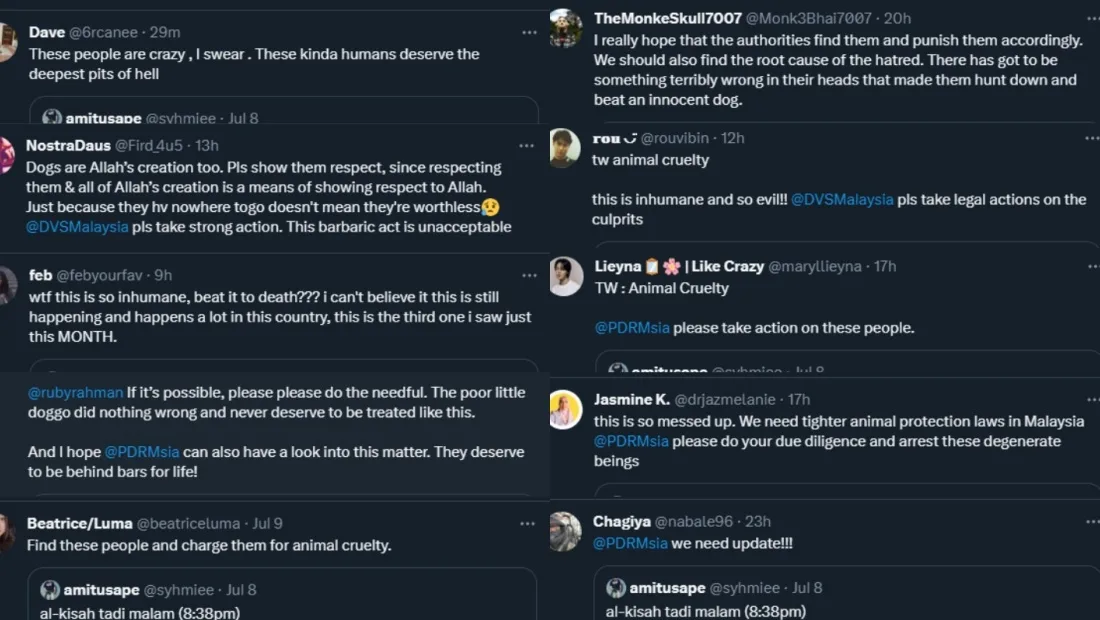Click @PDRMsia in Chagiya's 'we need update' tweet
The image size is (1100, 620).
[x=630, y=543]
